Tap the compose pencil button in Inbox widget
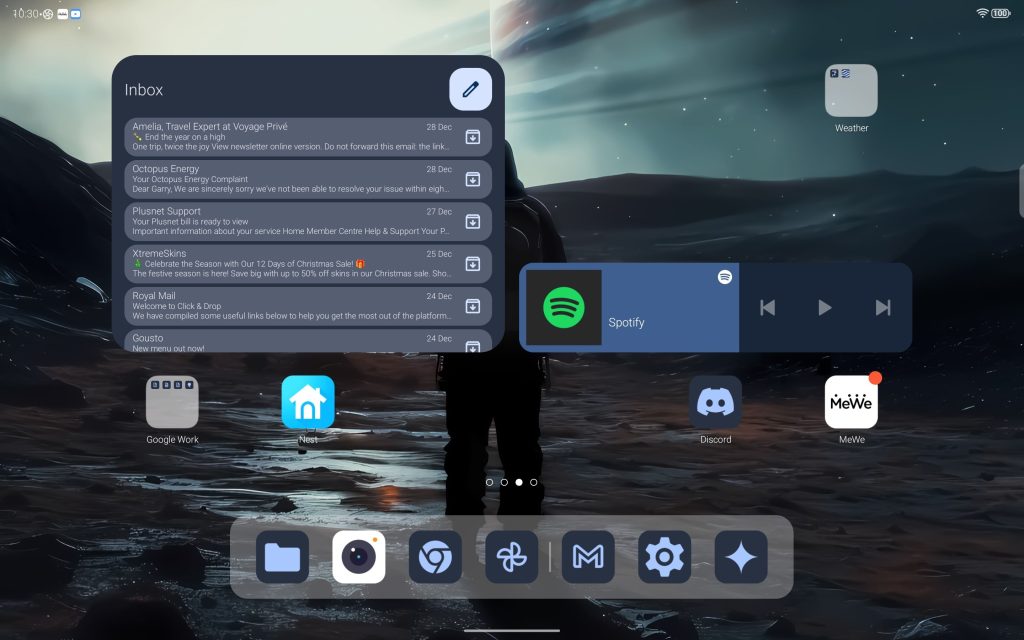Viewport: 1024px width, 640px height. pos(470,90)
